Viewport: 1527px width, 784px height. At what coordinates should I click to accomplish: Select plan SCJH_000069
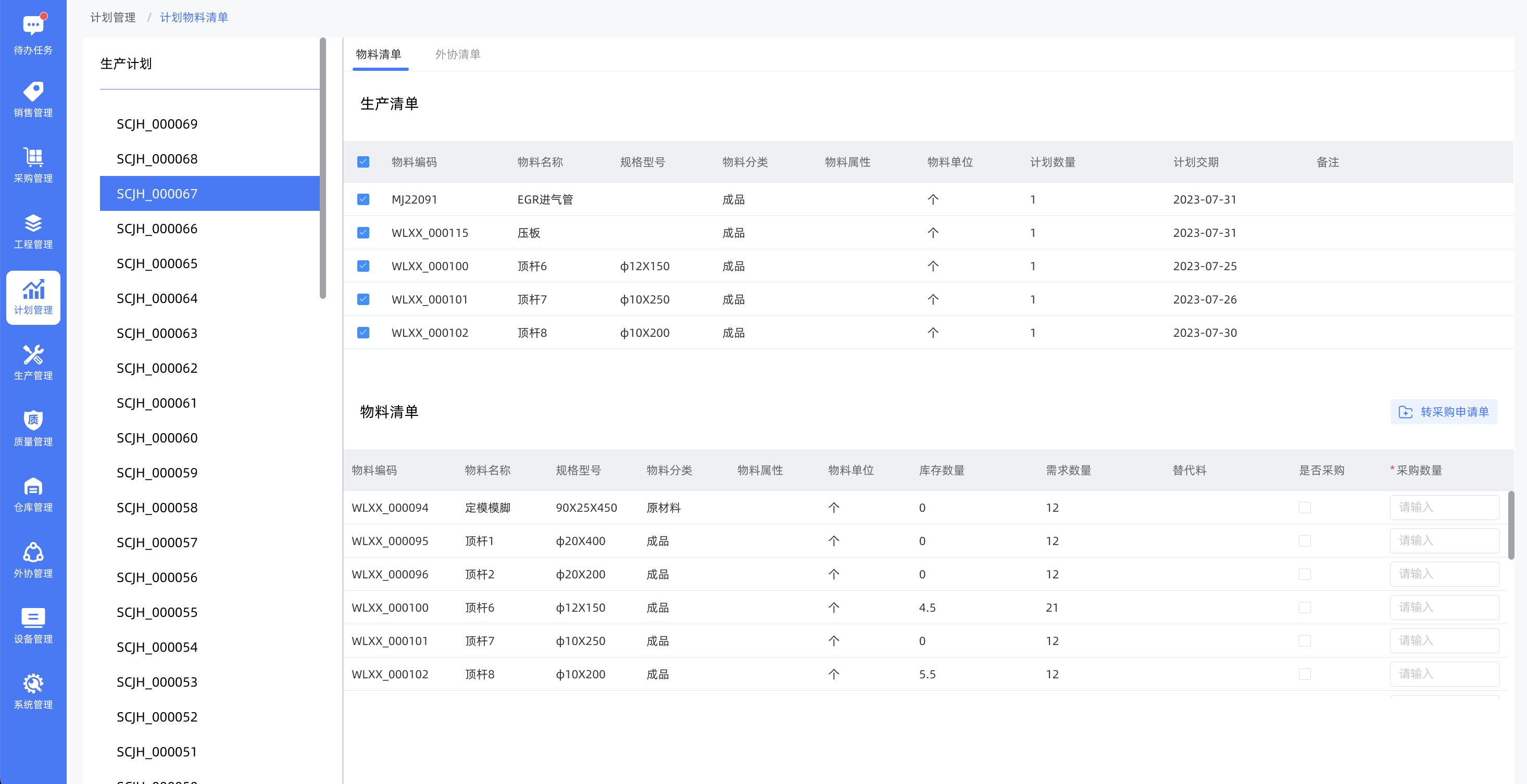(210, 124)
